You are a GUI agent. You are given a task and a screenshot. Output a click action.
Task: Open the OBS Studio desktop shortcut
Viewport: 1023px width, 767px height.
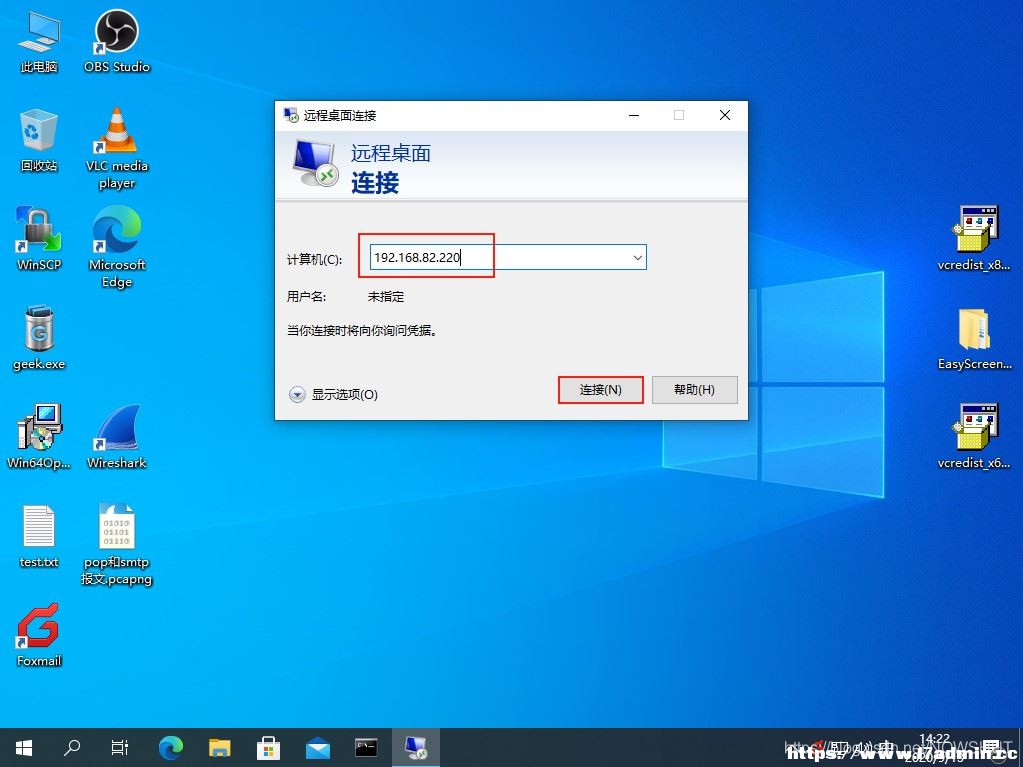117,41
